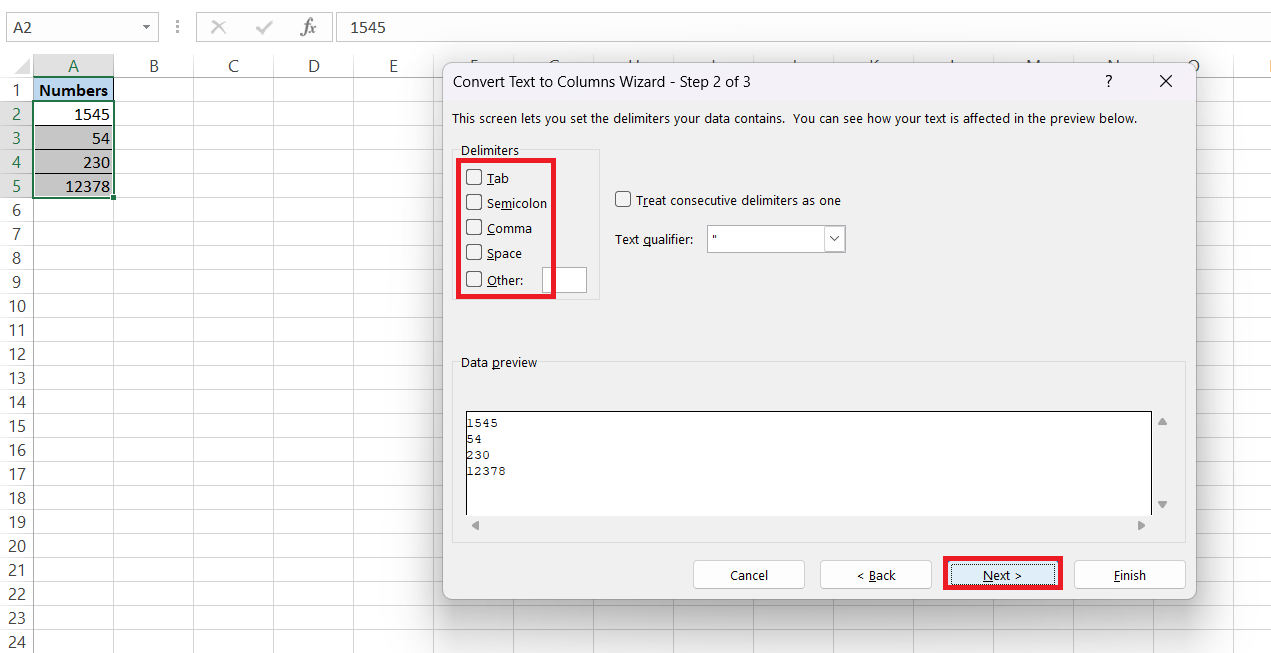The width and height of the screenshot is (1271, 653).
Task: Select column E header
Action: coord(393,66)
